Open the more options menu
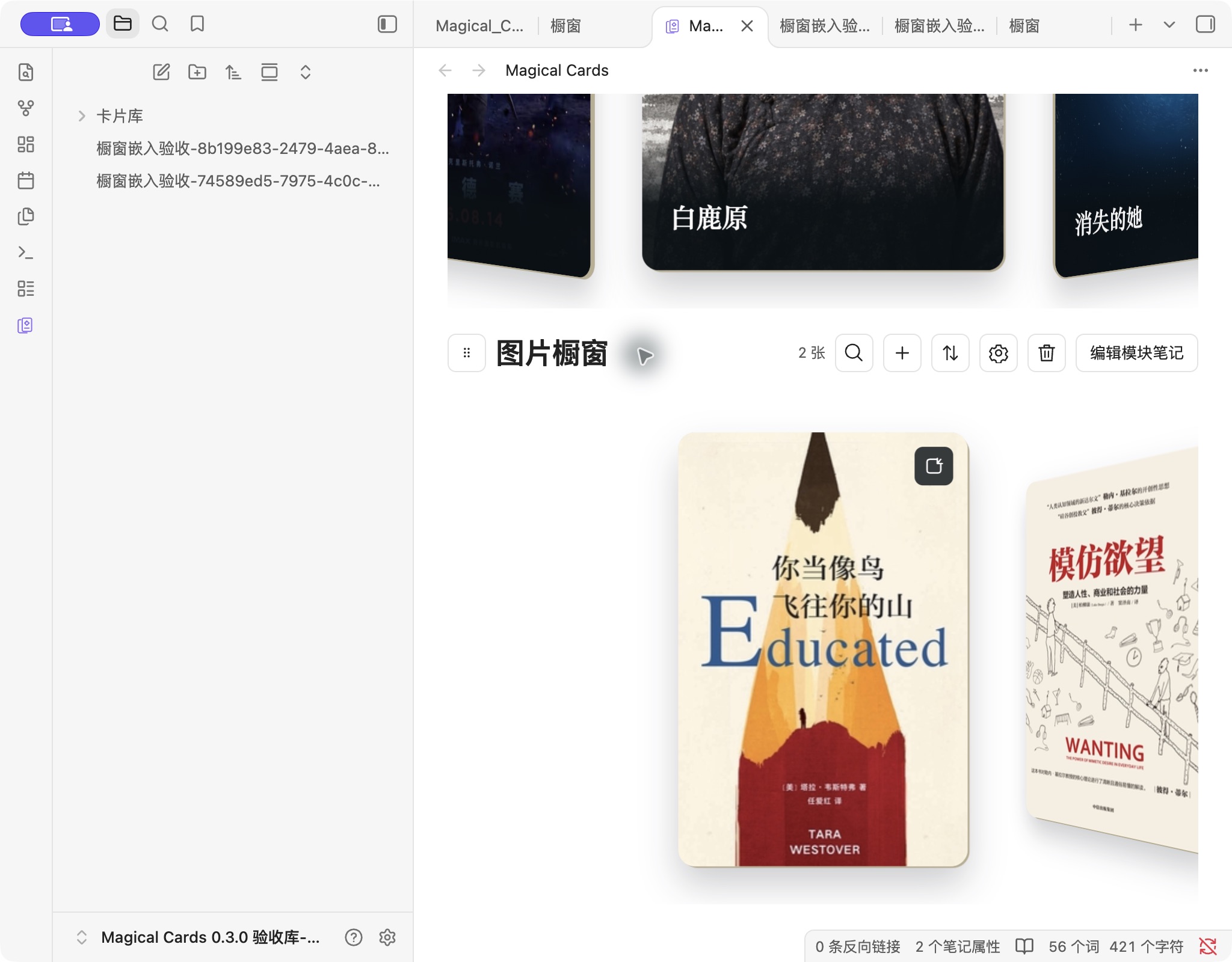Viewport: 1232px width, 962px height. (x=1201, y=70)
